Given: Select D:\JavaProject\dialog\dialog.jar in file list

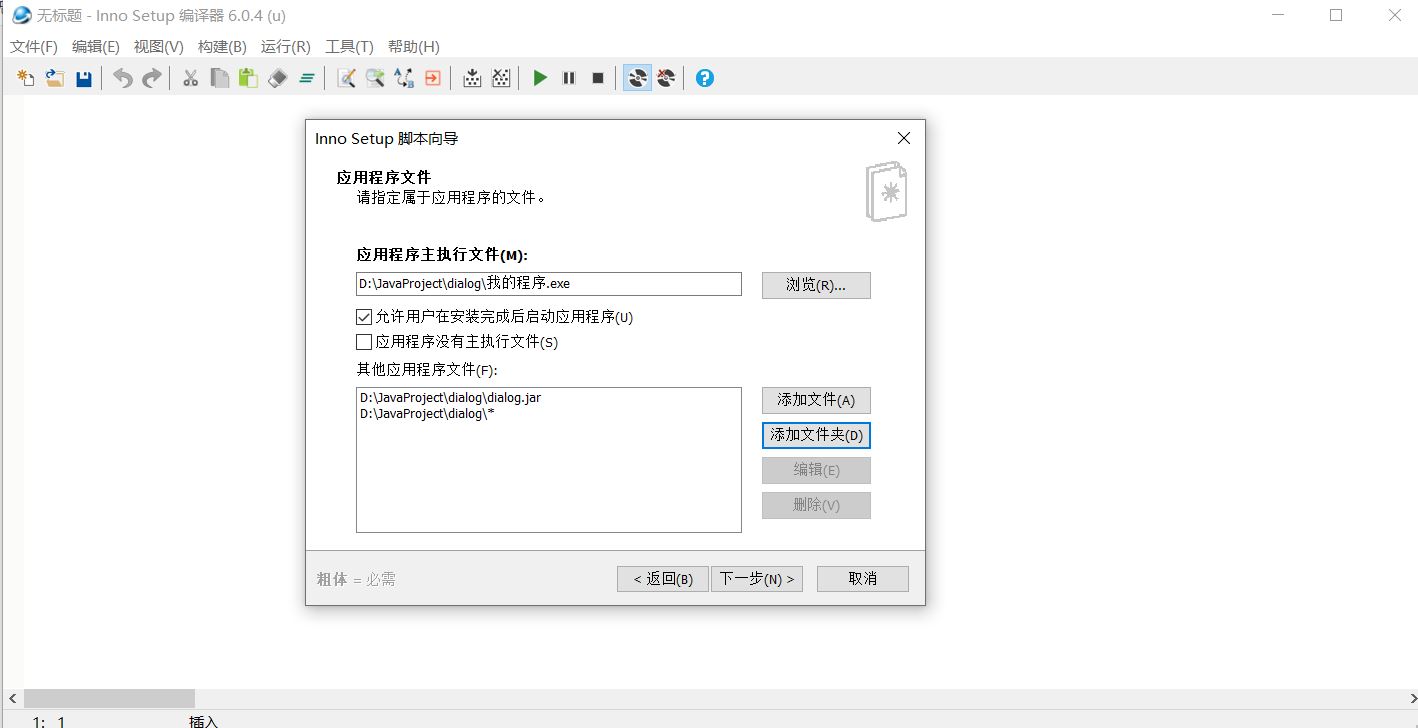Looking at the screenshot, I should coord(450,398).
